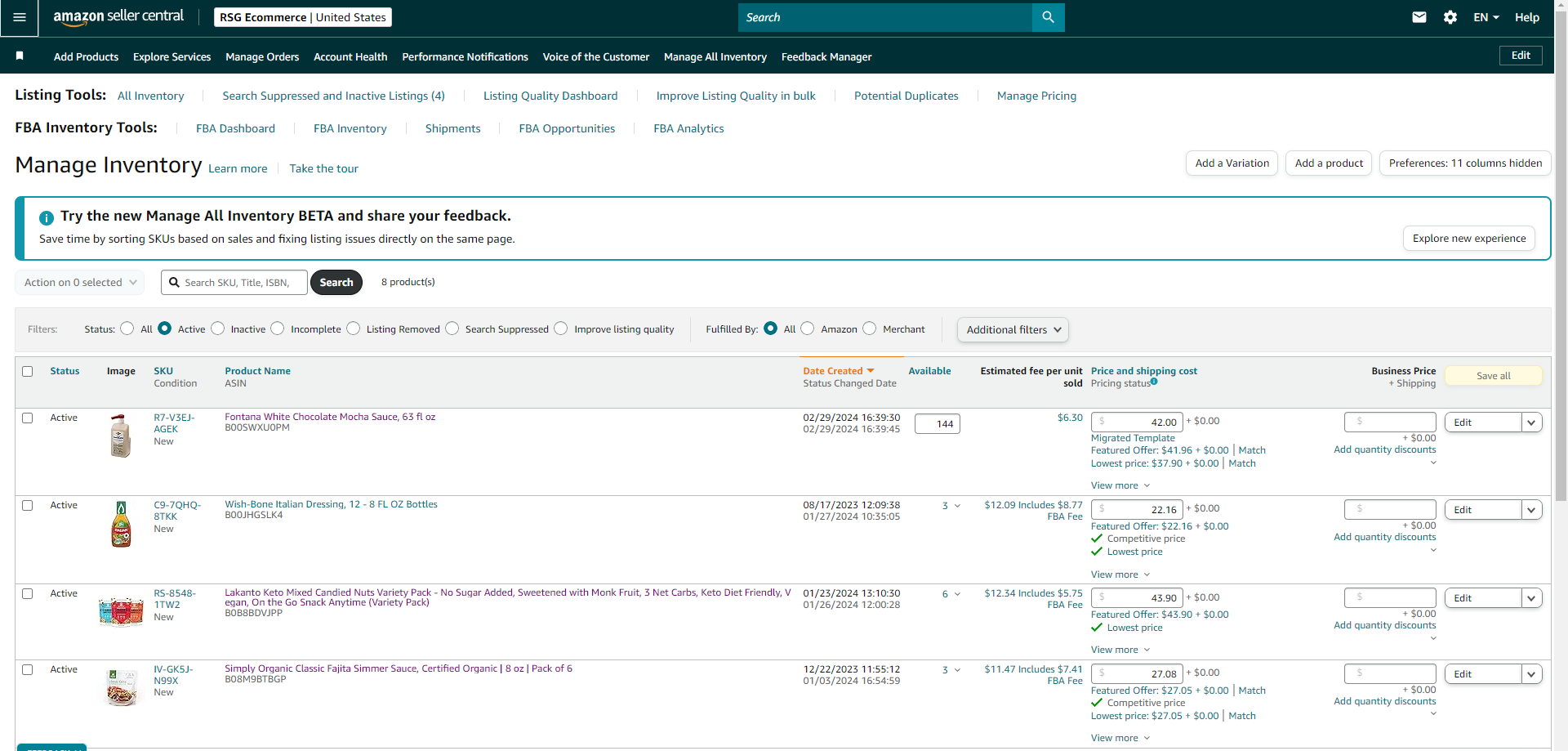Click the info icon beside Pricing status
Viewport: 1568px width, 751px height.
(x=1154, y=382)
